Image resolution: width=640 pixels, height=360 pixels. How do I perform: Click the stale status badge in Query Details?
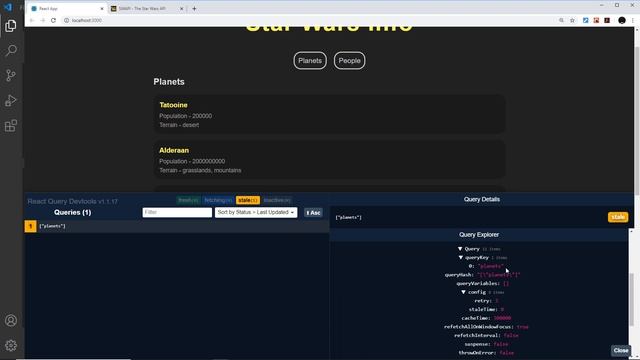618,217
